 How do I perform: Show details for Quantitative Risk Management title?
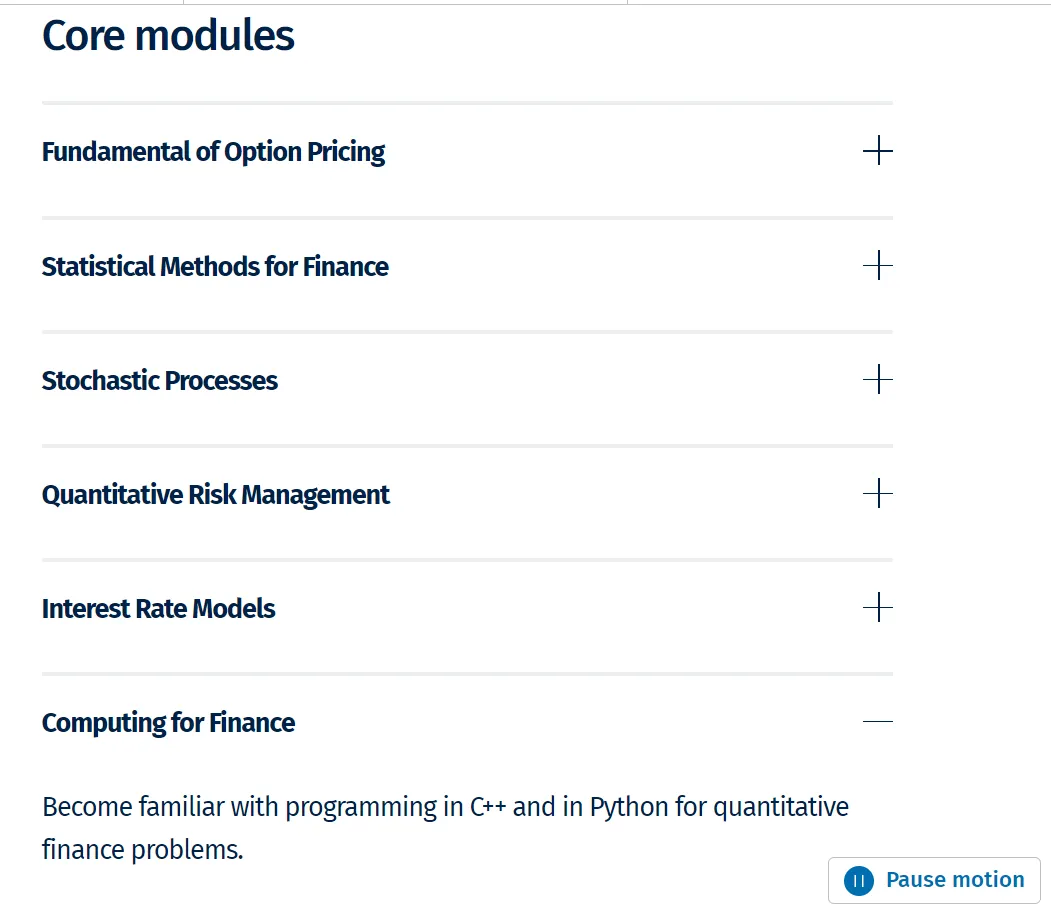(216, 495)
